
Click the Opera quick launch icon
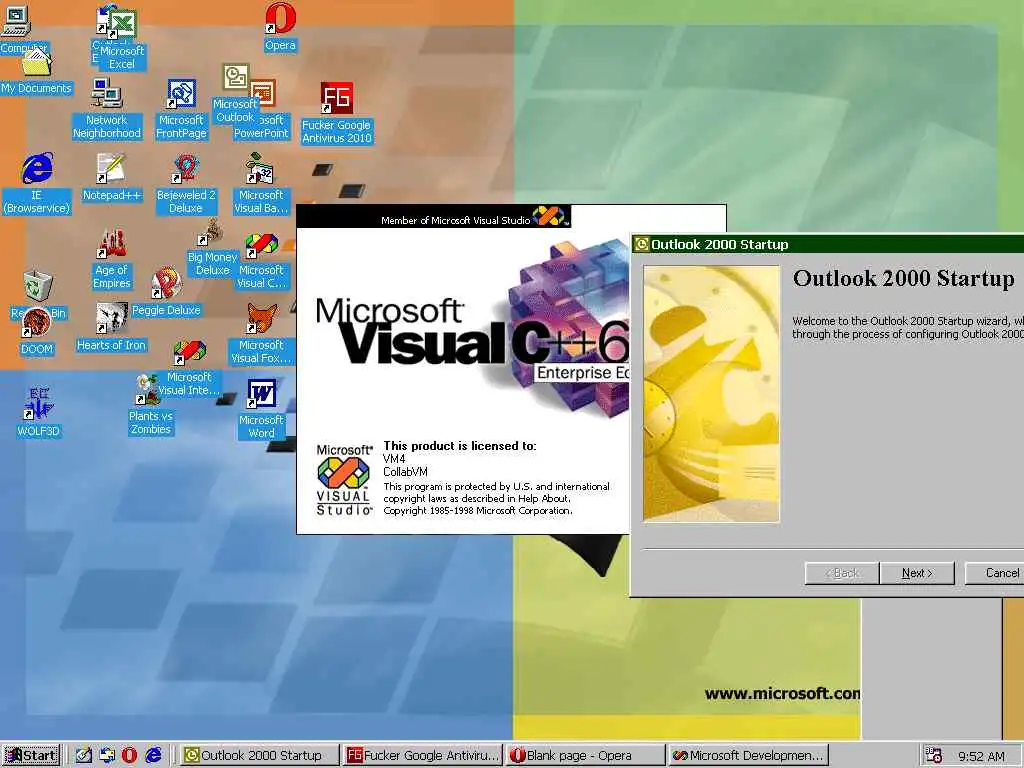tap(129, 755)
